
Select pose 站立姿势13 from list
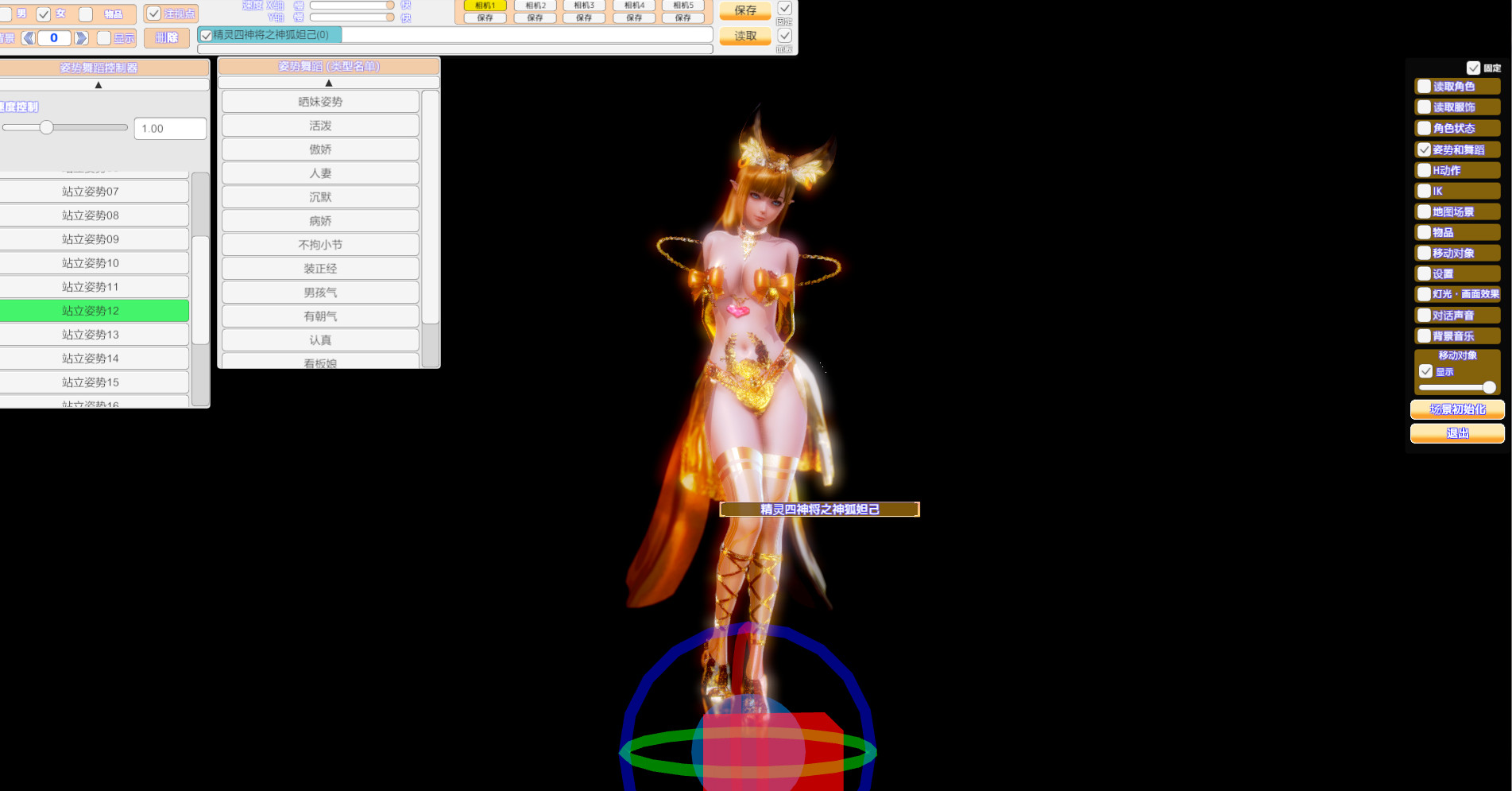pyautogui.click(x=91, y=335)
